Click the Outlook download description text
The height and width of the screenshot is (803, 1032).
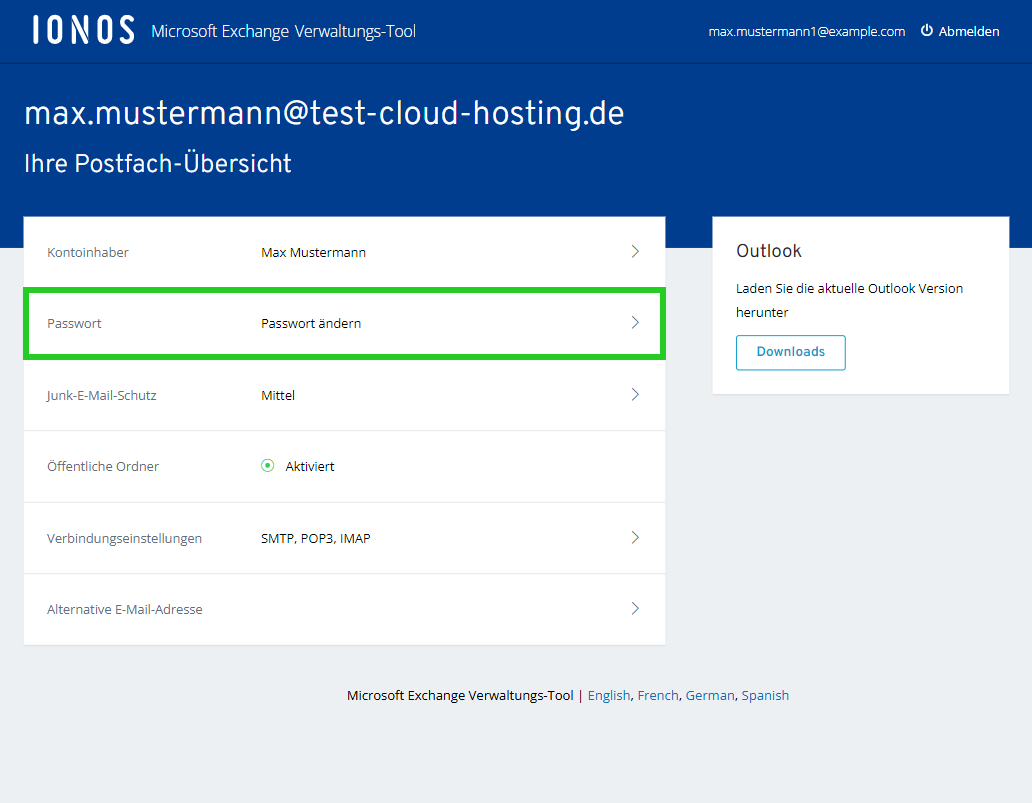pyautogui.click(x=849, y=300)
